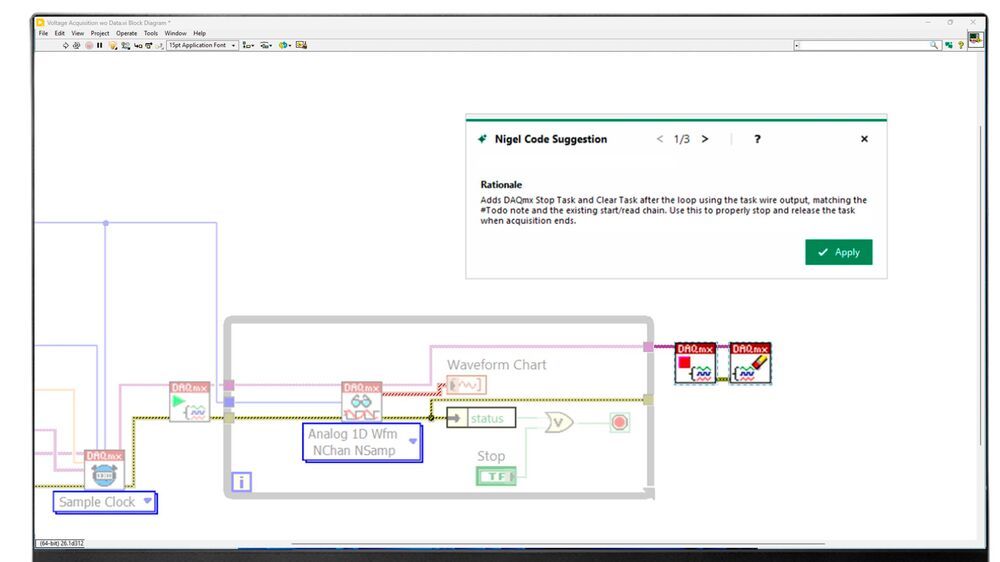Click the LabVIEW icon in the title bar
The image size is (1000, 562).
(40, 22)
